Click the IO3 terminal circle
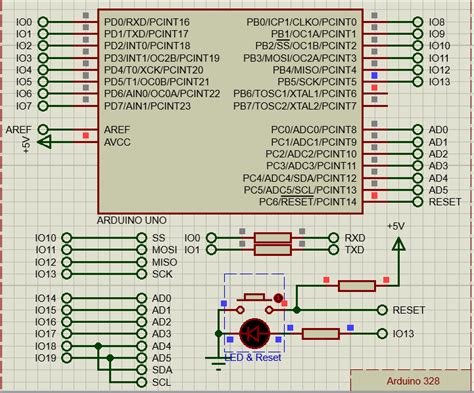Image resolution: width=474 pixels, height=393 pixels. click(43, 58)
